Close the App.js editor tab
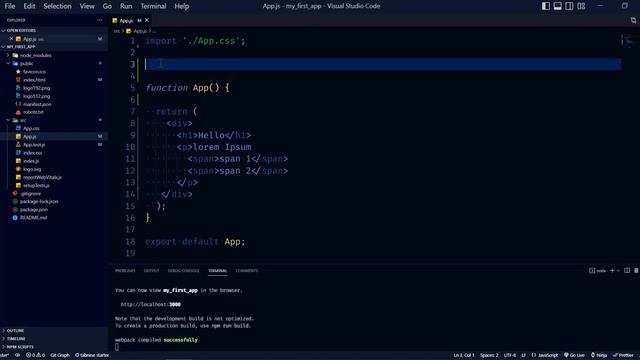 [x=147, y=20]
